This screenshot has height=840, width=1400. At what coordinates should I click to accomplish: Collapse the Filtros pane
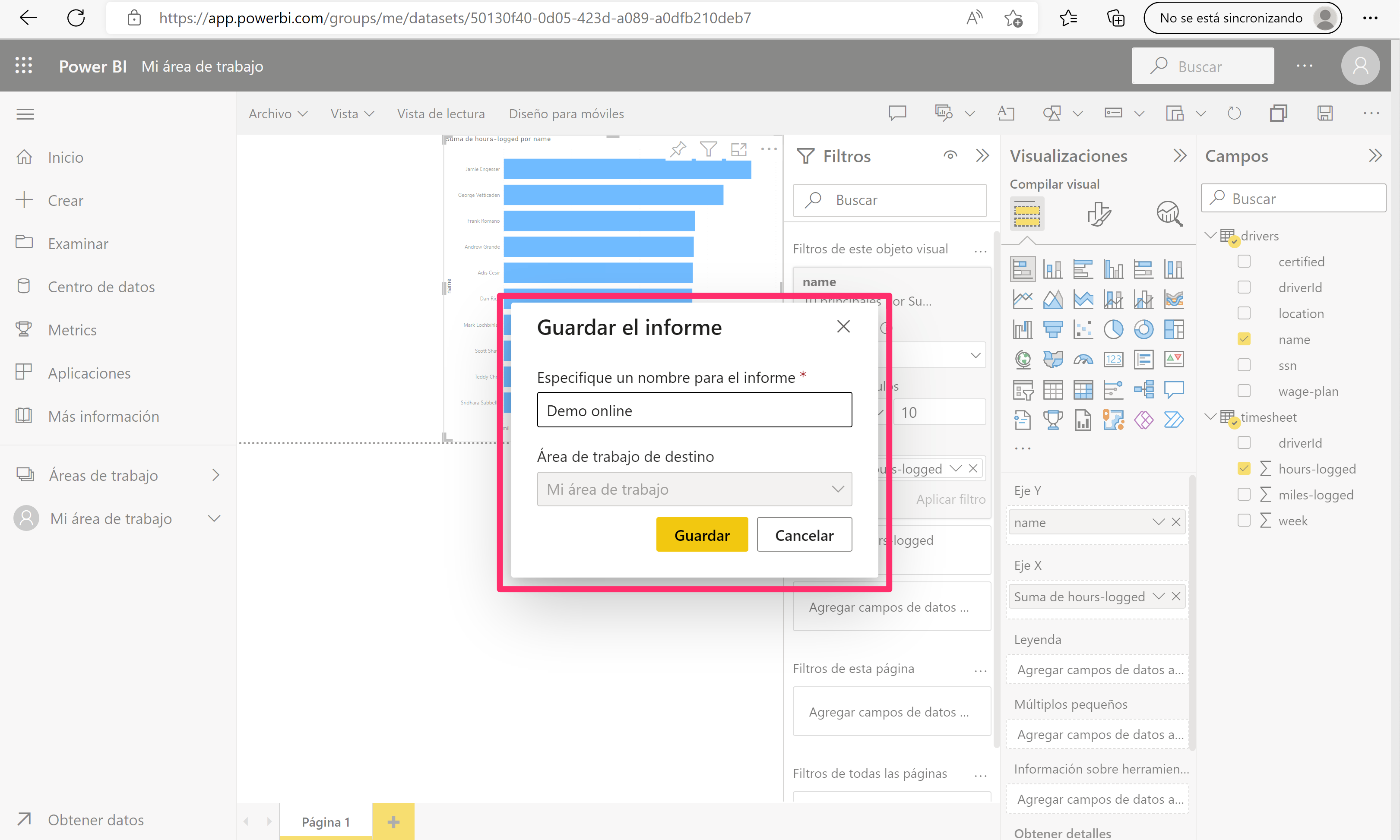(x=983, y=155)
